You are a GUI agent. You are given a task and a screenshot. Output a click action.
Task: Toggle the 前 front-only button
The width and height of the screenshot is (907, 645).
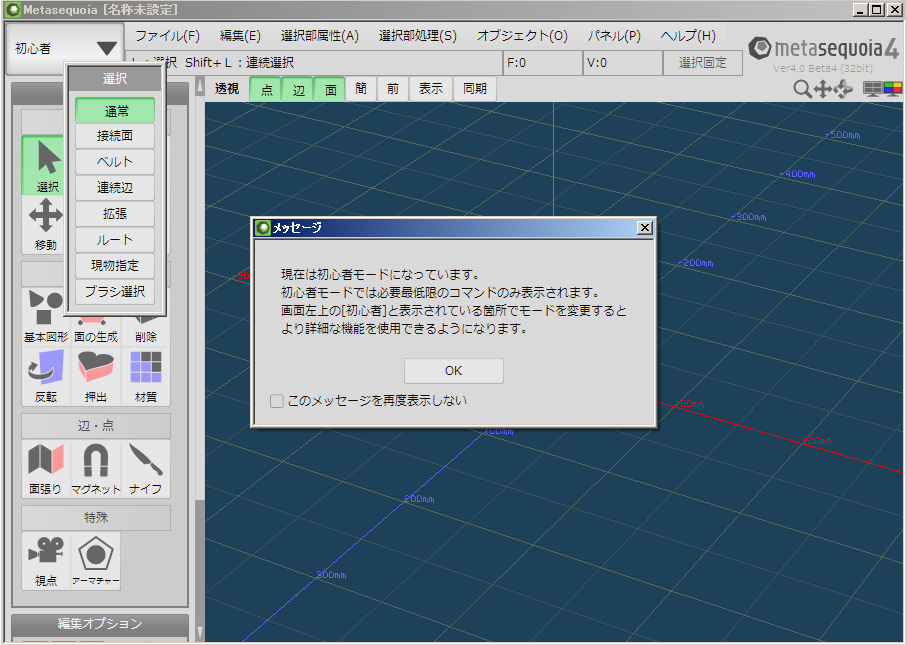tap(393, 89)
